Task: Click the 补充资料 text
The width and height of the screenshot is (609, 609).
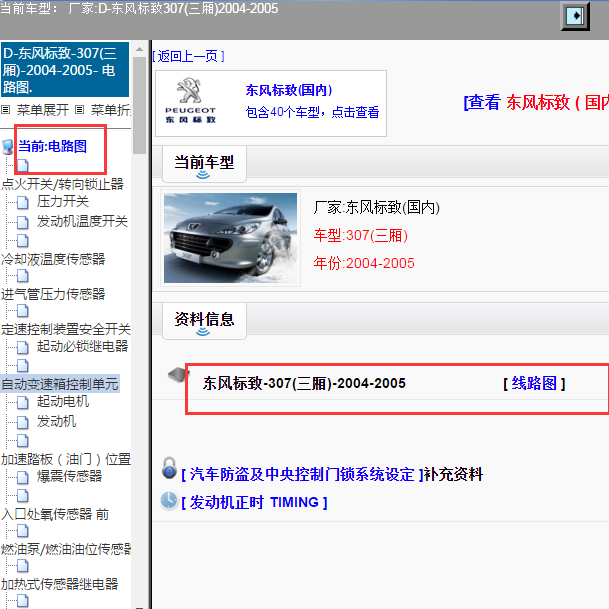Action: point(454,475)
